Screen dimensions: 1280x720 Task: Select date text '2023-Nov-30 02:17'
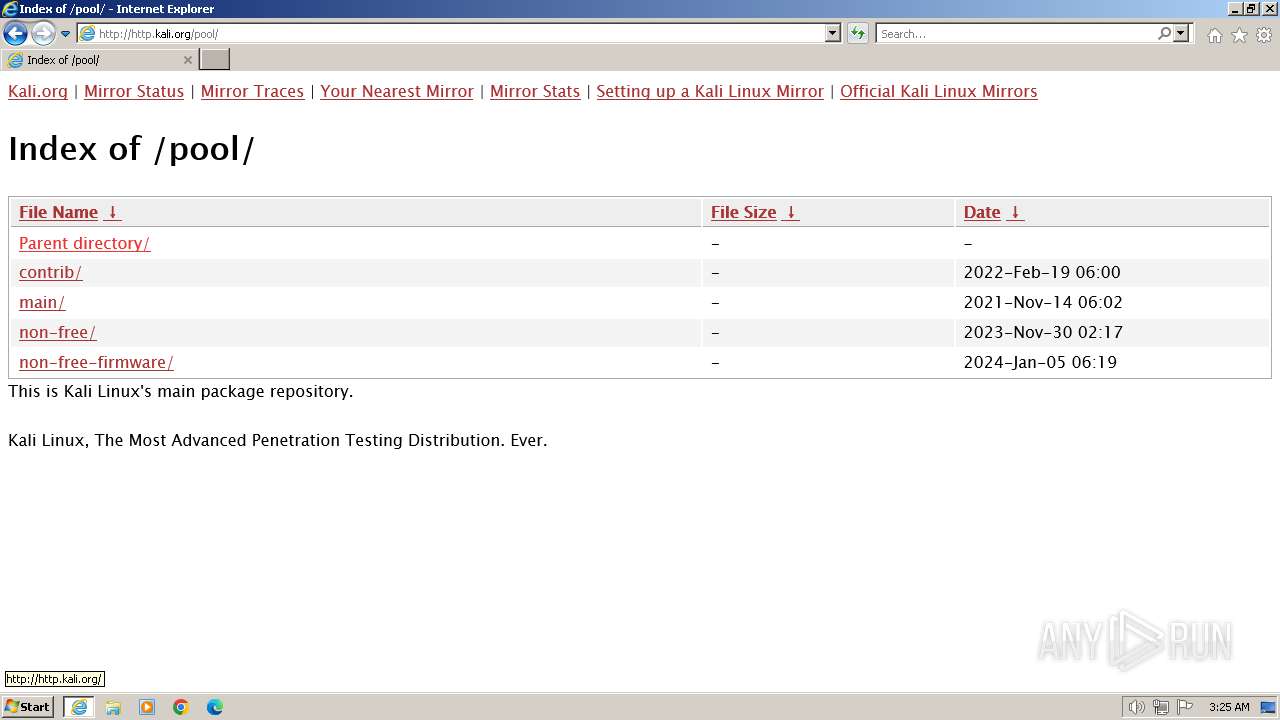point(1043,332)
